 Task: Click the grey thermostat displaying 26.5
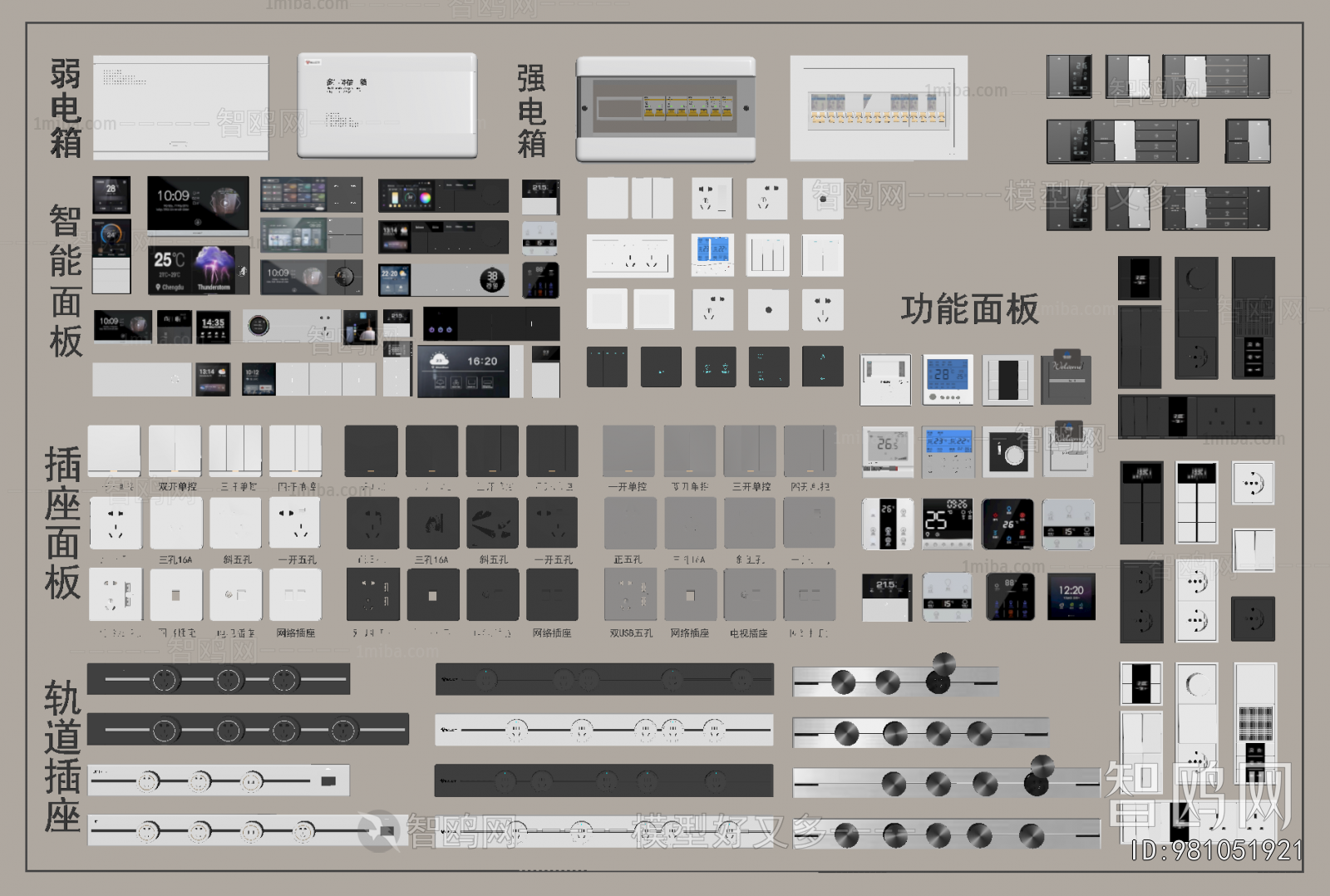click(887, 450)
